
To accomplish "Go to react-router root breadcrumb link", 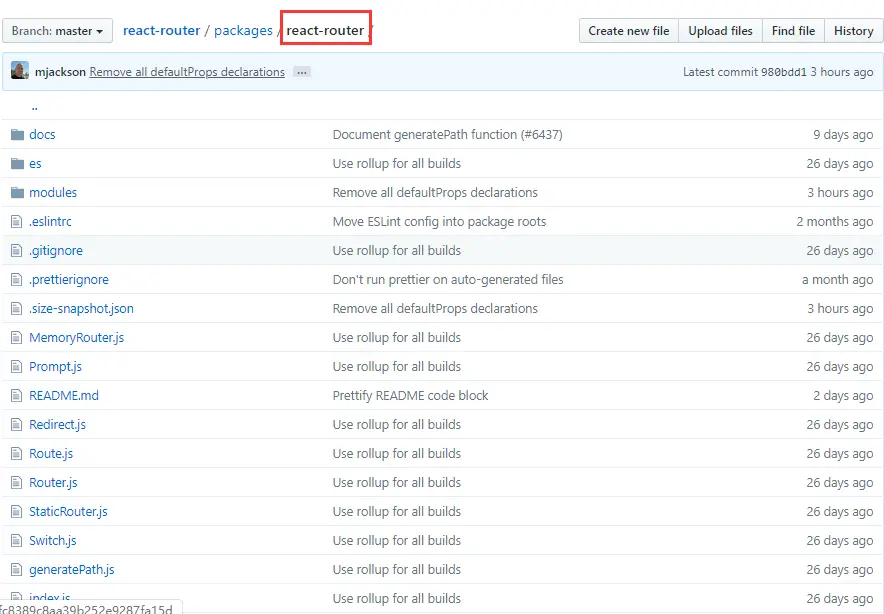I will coord(161,30).
